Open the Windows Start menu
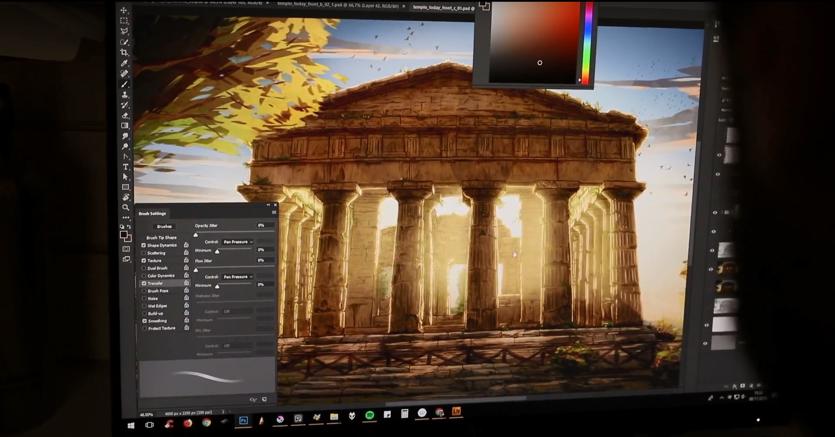The image size is (835, 437). coord(131,425)
